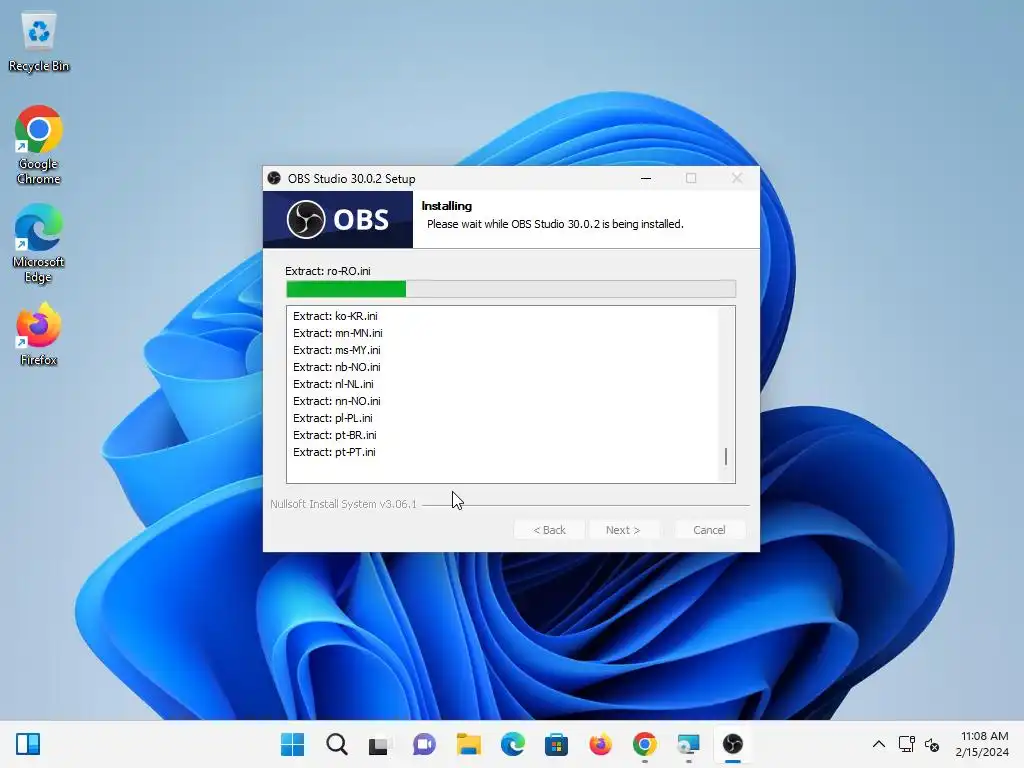Open the Chat app in taskbar
This screenshot has width=1024, height=768.
click(x=424, y=744)
